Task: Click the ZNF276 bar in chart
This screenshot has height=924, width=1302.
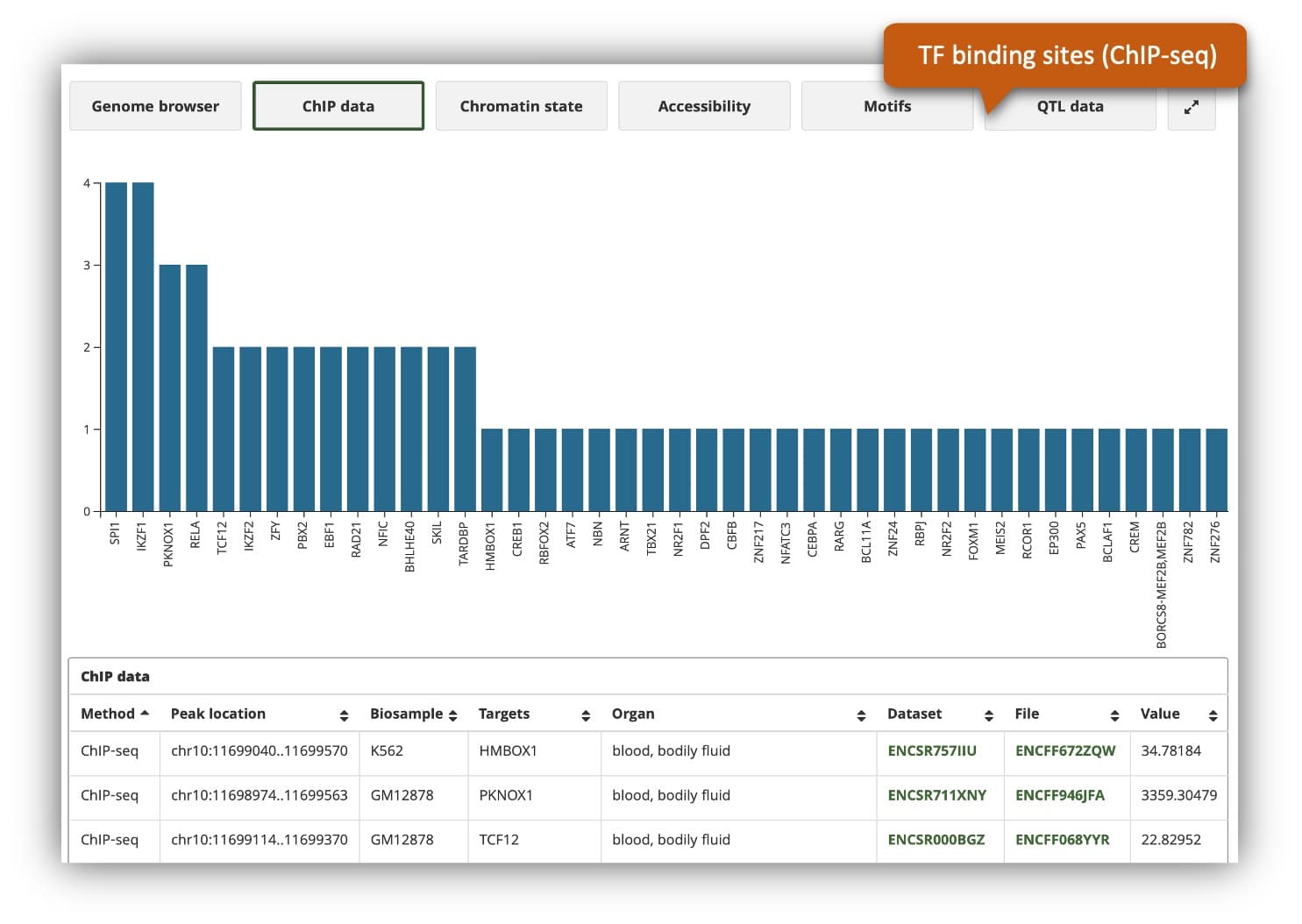Action: (x=1216, y=470)
